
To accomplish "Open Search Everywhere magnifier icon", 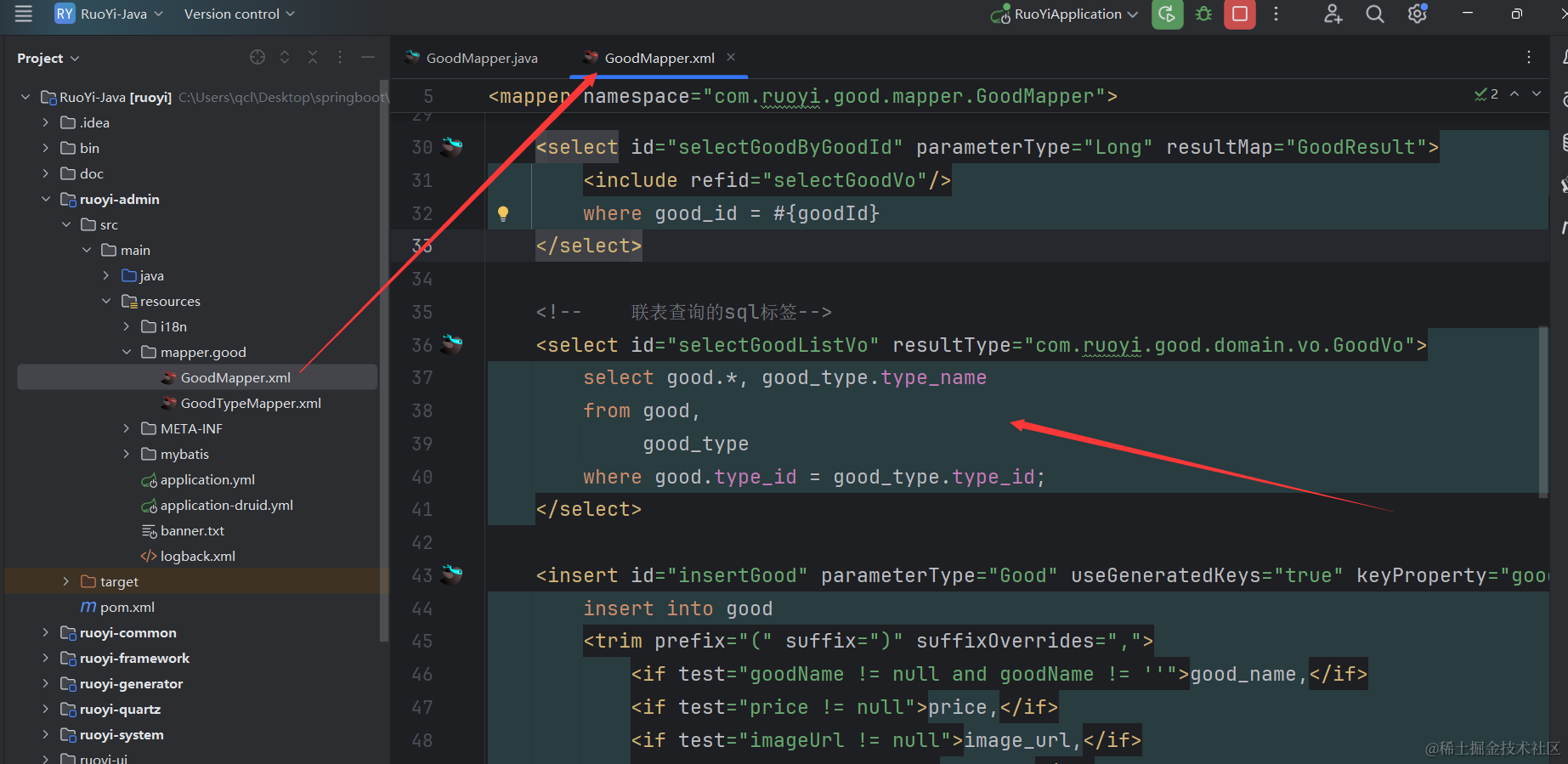I will click(1374, 14).
